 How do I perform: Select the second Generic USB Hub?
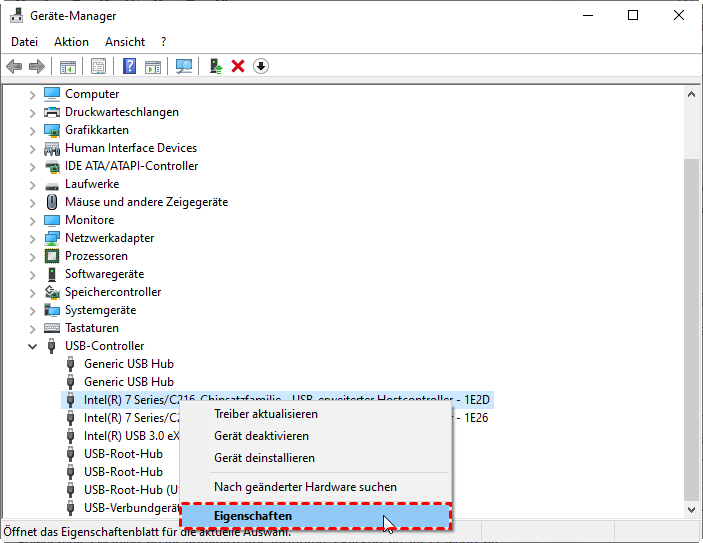pos(129,382)
